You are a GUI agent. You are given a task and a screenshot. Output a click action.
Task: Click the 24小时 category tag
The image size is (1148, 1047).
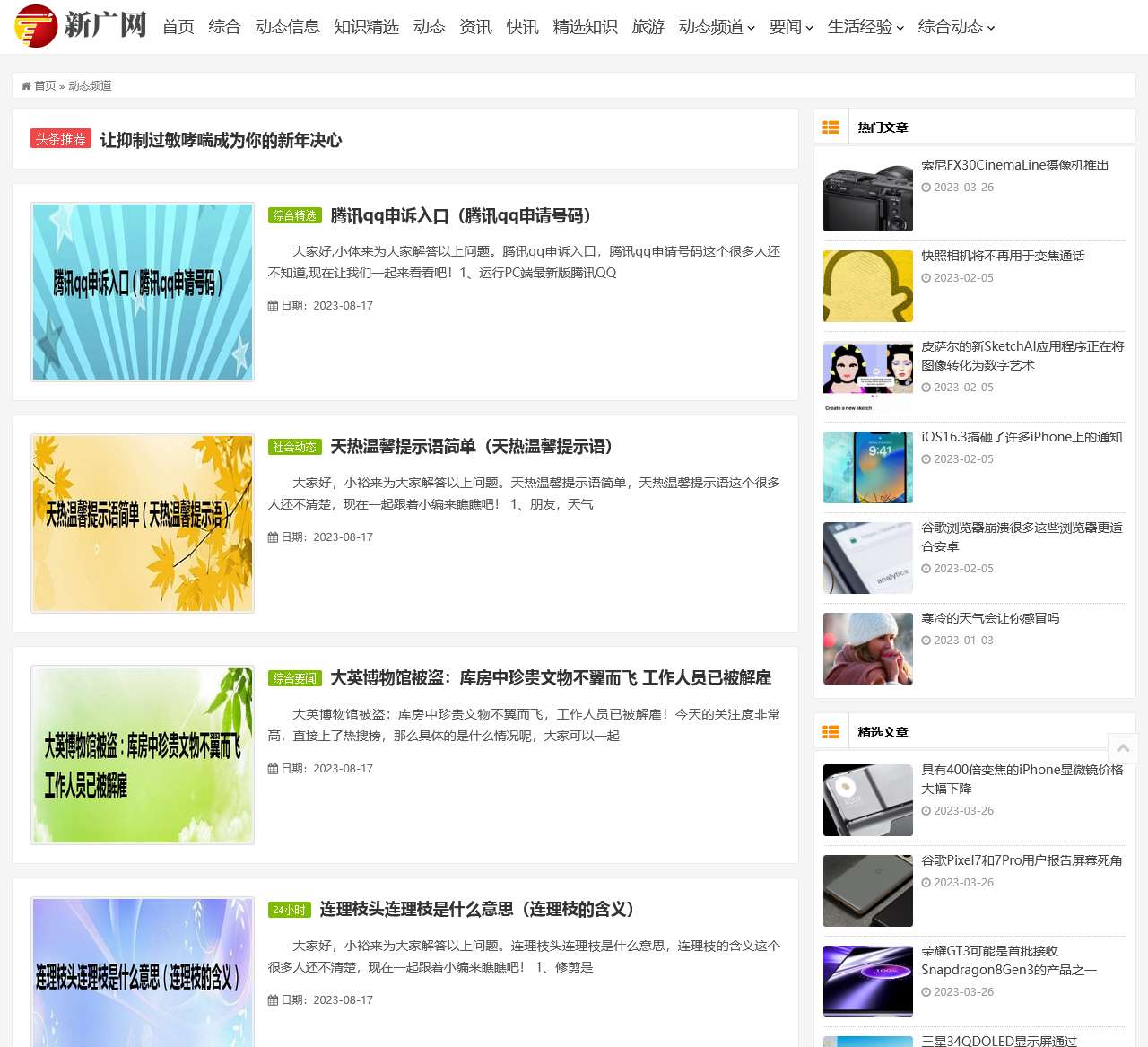coord(289,910)
